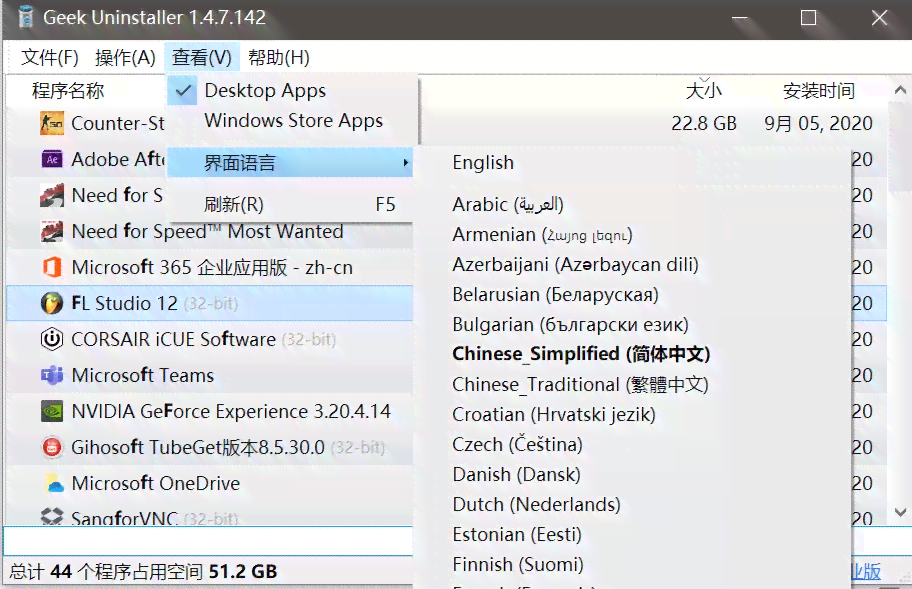The width and height of the screenshot is (912, 589).
Task: Choose 刷新(R) from the view menu
Action: click(x=290, y=205)
